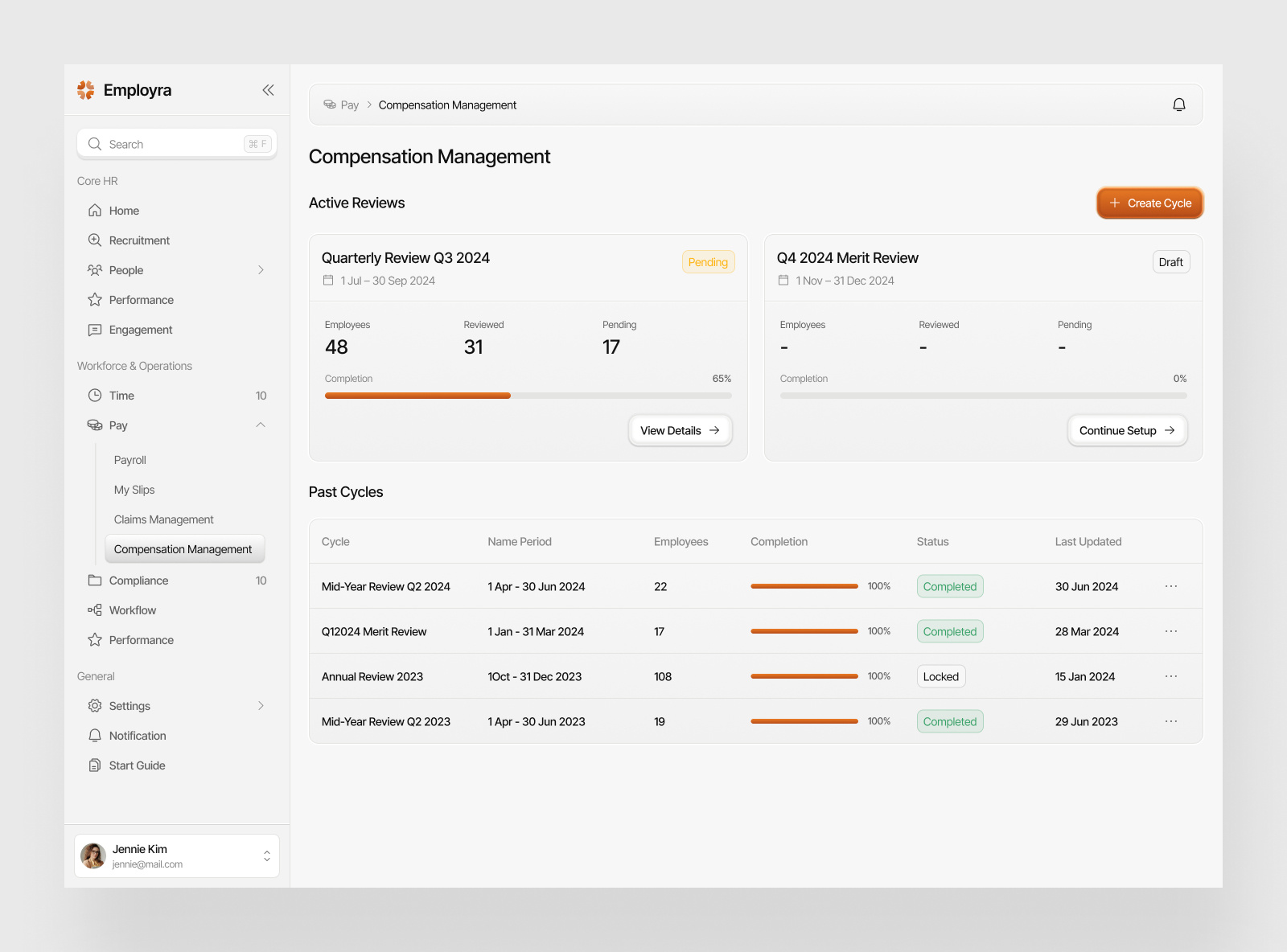Expand the People submenu chevron

point(261,270)
